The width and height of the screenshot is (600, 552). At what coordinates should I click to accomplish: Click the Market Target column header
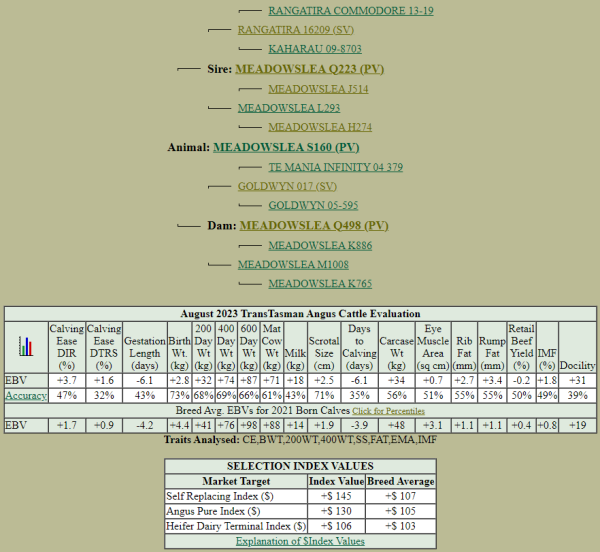[x=236, y=481]
